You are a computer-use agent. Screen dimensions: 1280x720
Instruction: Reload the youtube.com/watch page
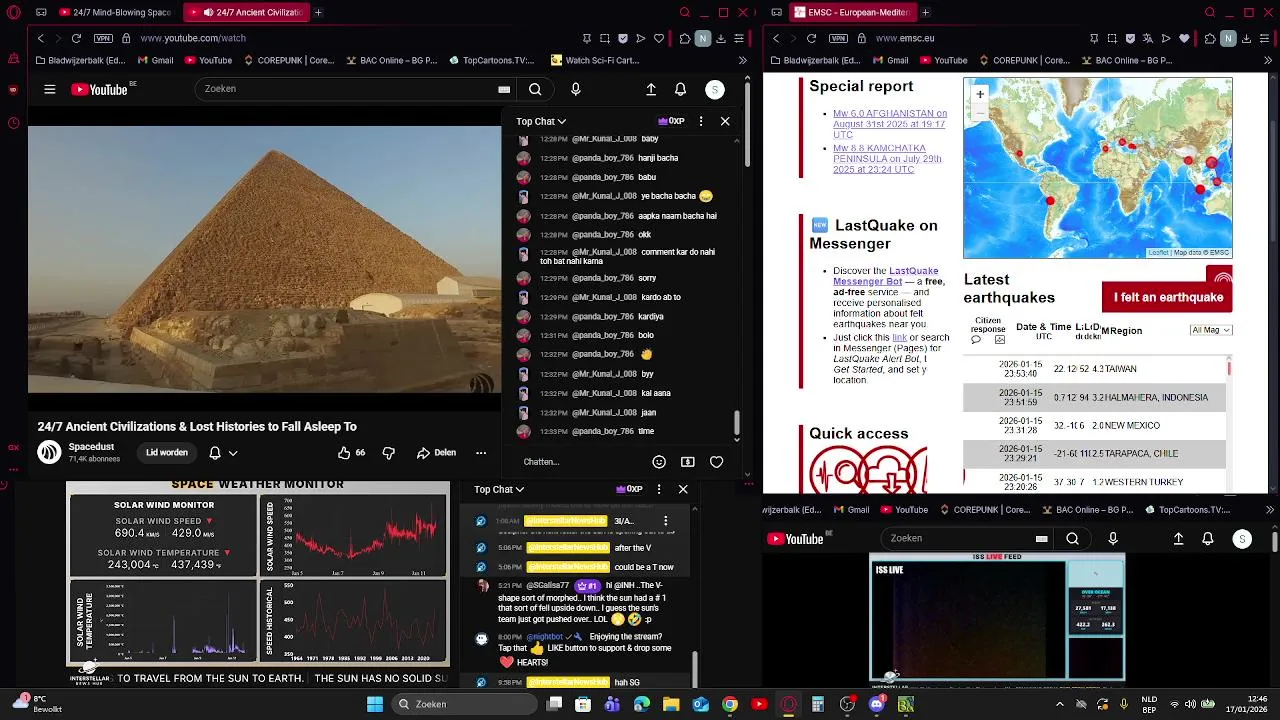(x=76, y=38)
